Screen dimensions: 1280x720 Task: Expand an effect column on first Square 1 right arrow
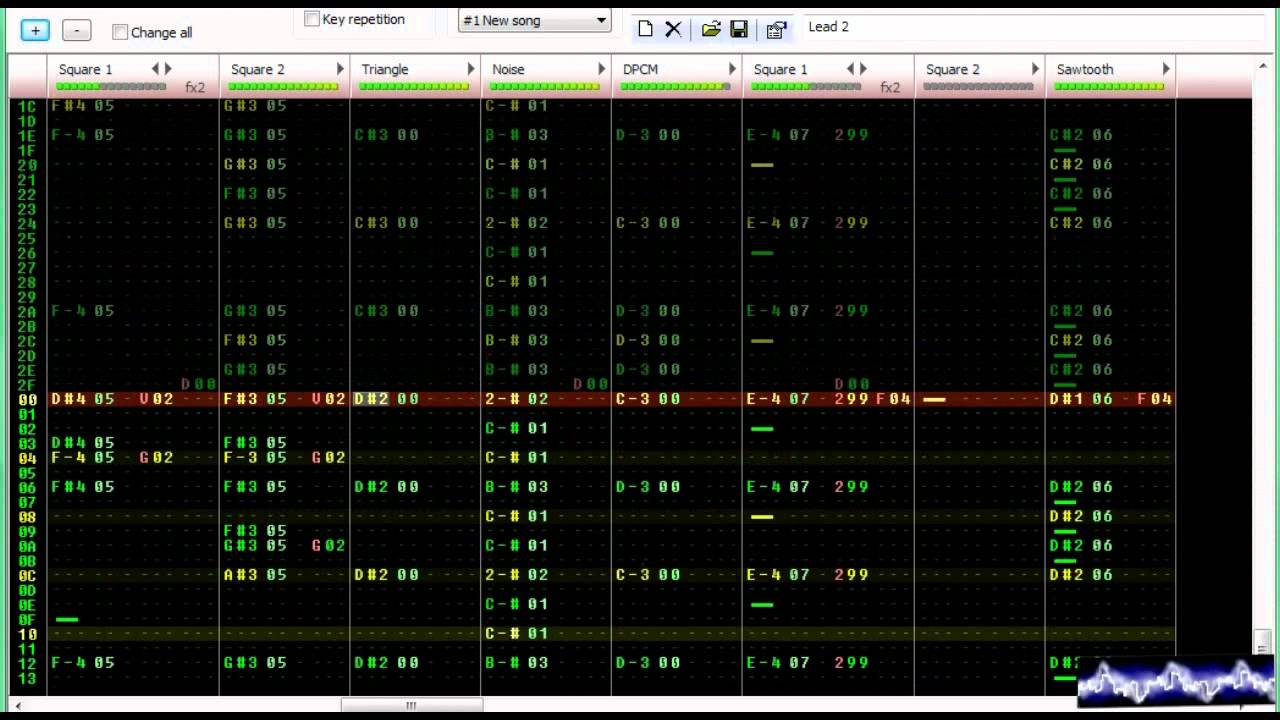click(x=168, y=69)
